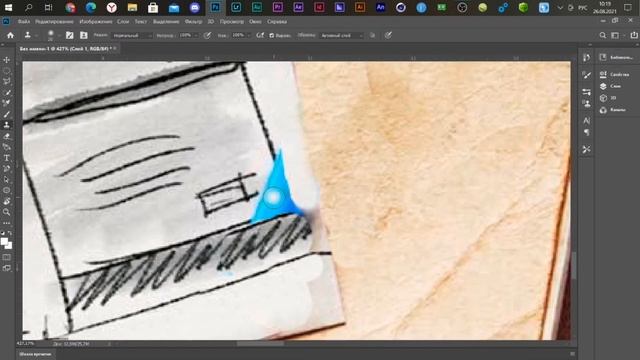The width and height of the screenshot is (640, 360).
Task: Open the extra tools three-dots menu
Action: tap(7, 223)
